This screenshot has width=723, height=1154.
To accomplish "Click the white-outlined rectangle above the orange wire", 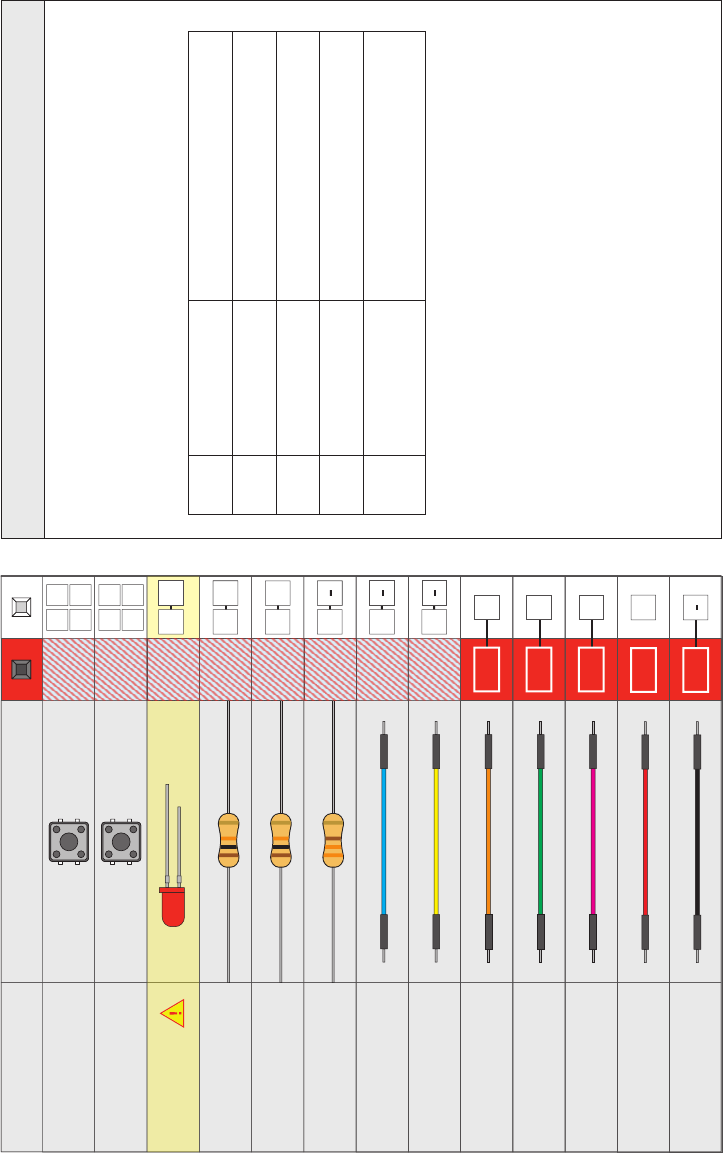I will coord(487,670).
